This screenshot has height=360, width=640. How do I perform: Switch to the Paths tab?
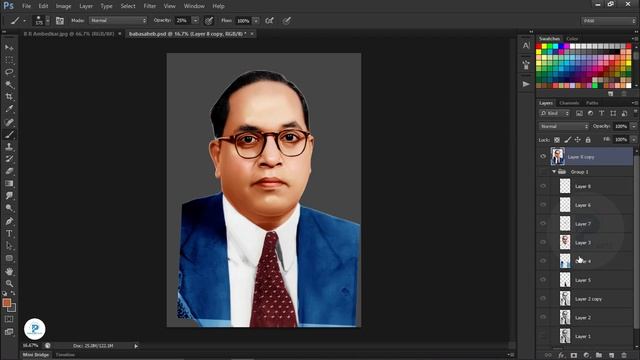pyautogui.click(x=592, y=103)
